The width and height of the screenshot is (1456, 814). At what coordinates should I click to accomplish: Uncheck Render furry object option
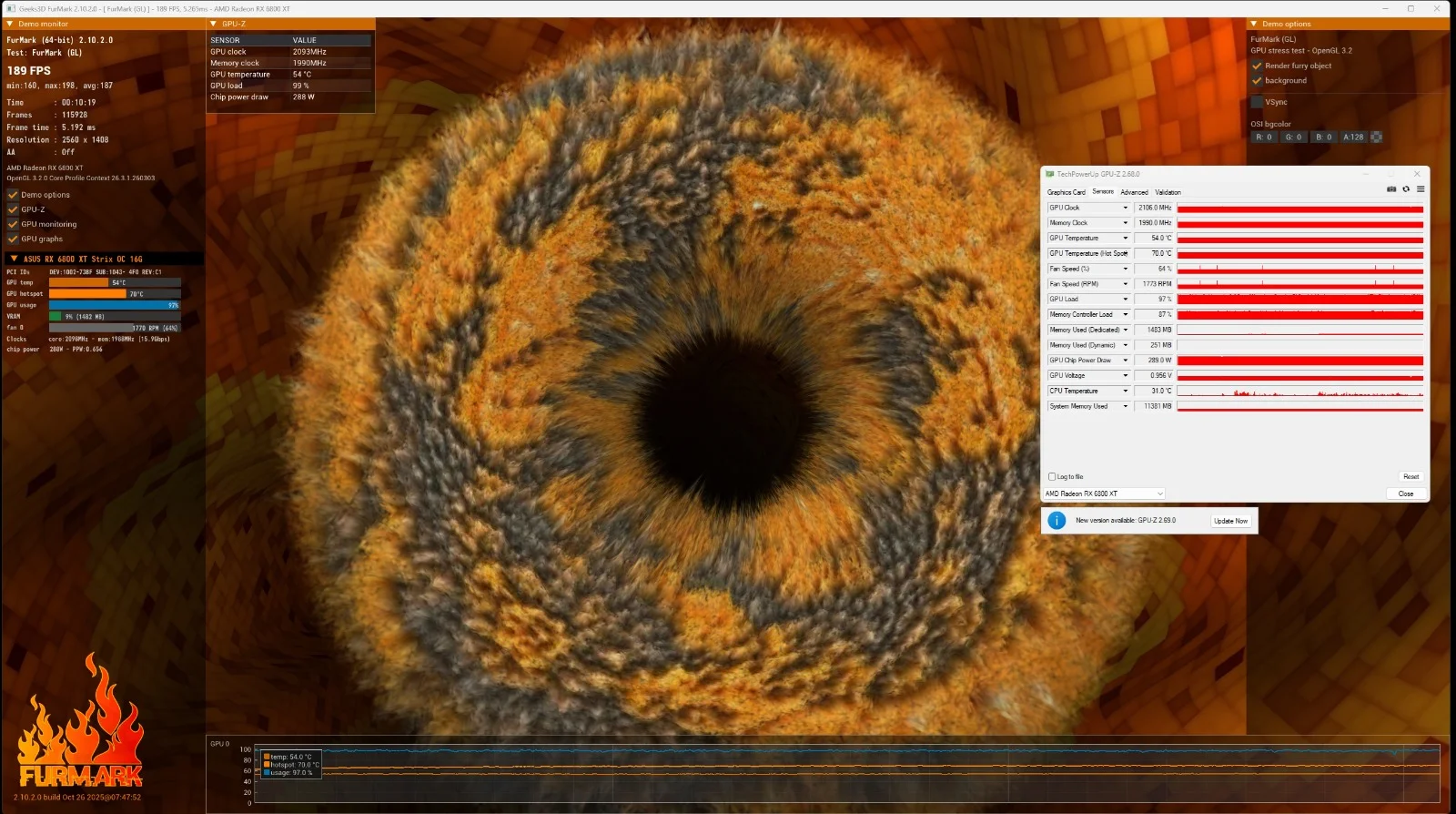(1257, 66)
